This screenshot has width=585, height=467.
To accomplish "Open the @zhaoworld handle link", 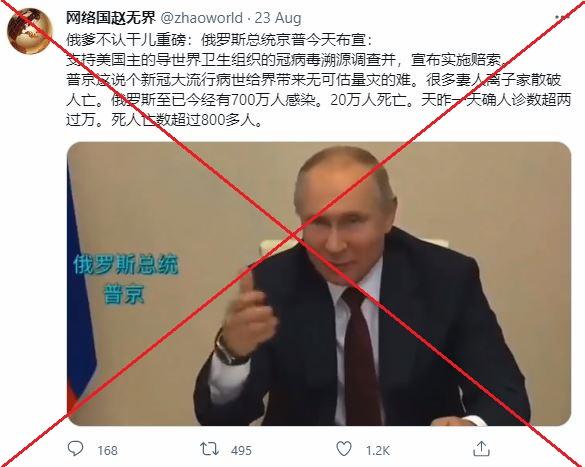I will 201,18.
